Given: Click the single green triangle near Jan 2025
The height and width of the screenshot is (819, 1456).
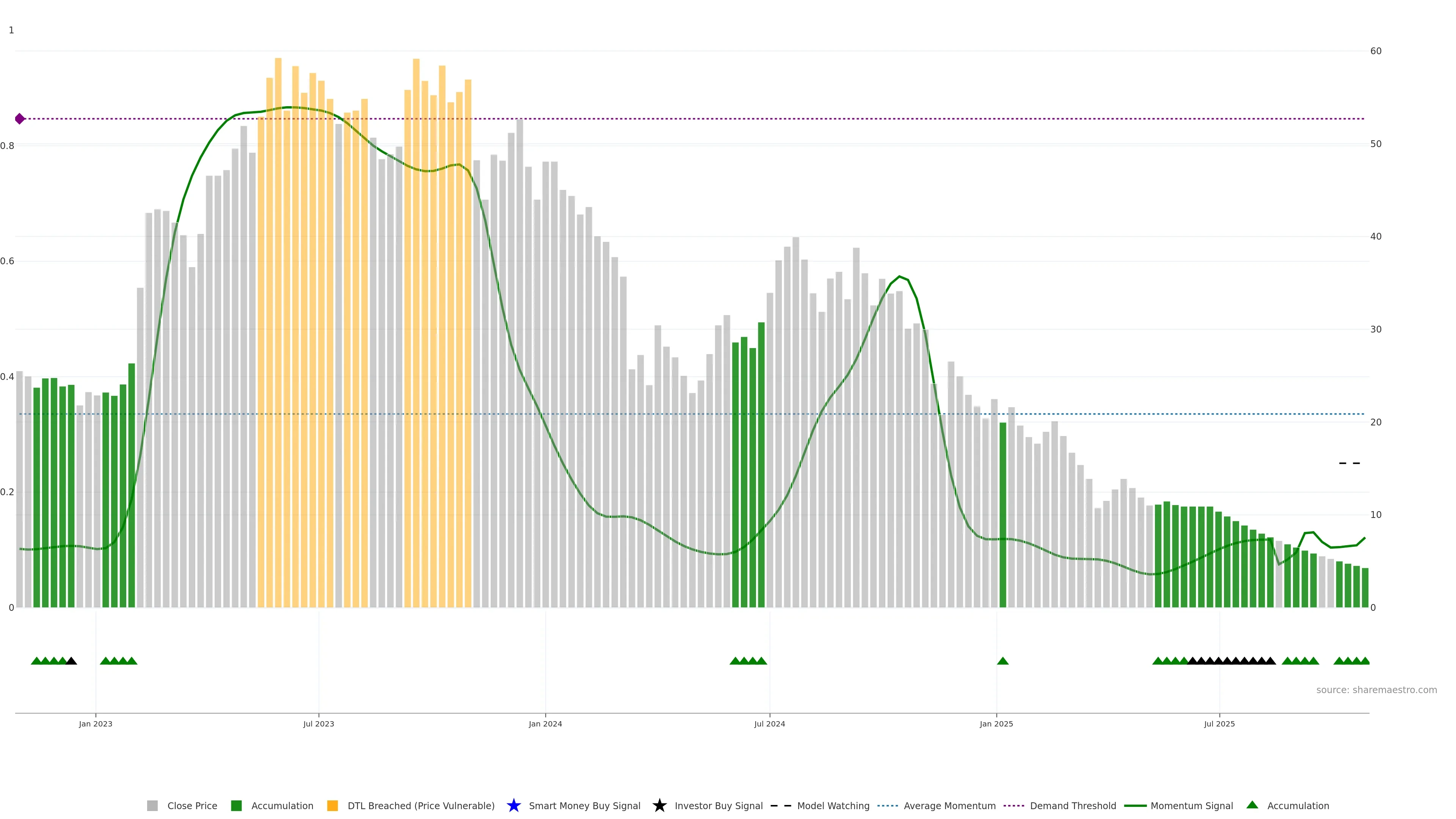Looking at the screenshot, I should [x=1003, y=661].
